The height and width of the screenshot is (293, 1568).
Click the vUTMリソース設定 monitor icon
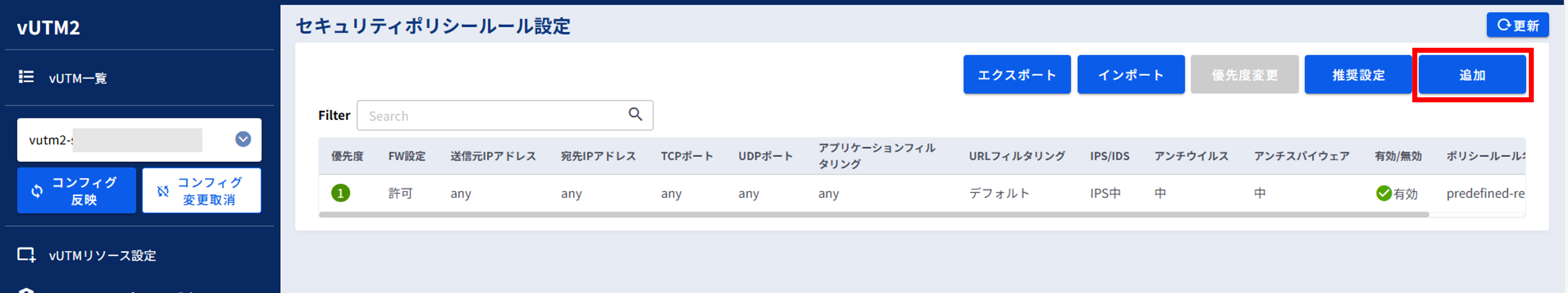(26, 255)
